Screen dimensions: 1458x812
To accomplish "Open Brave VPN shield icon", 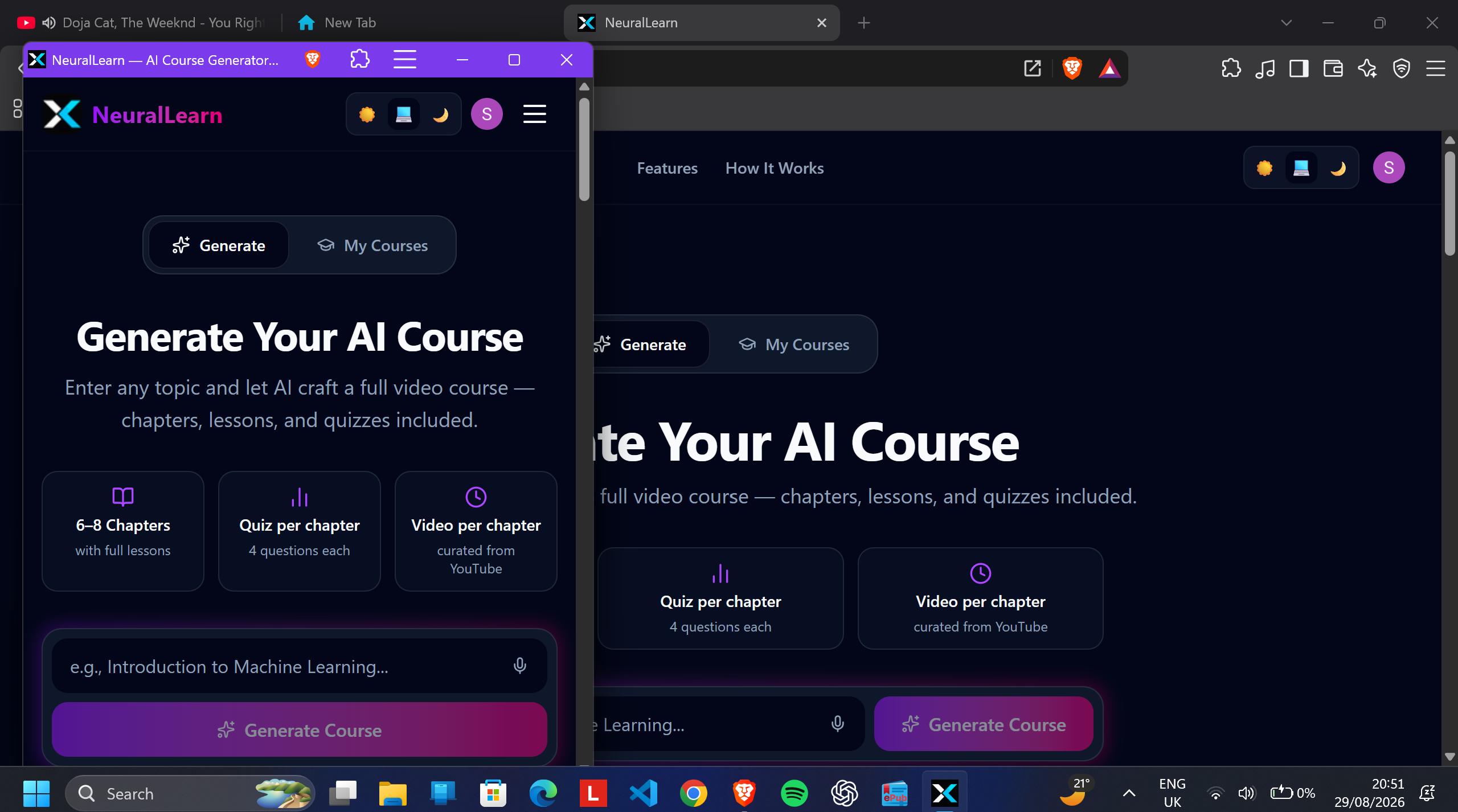I will [x=1402, y=69].
